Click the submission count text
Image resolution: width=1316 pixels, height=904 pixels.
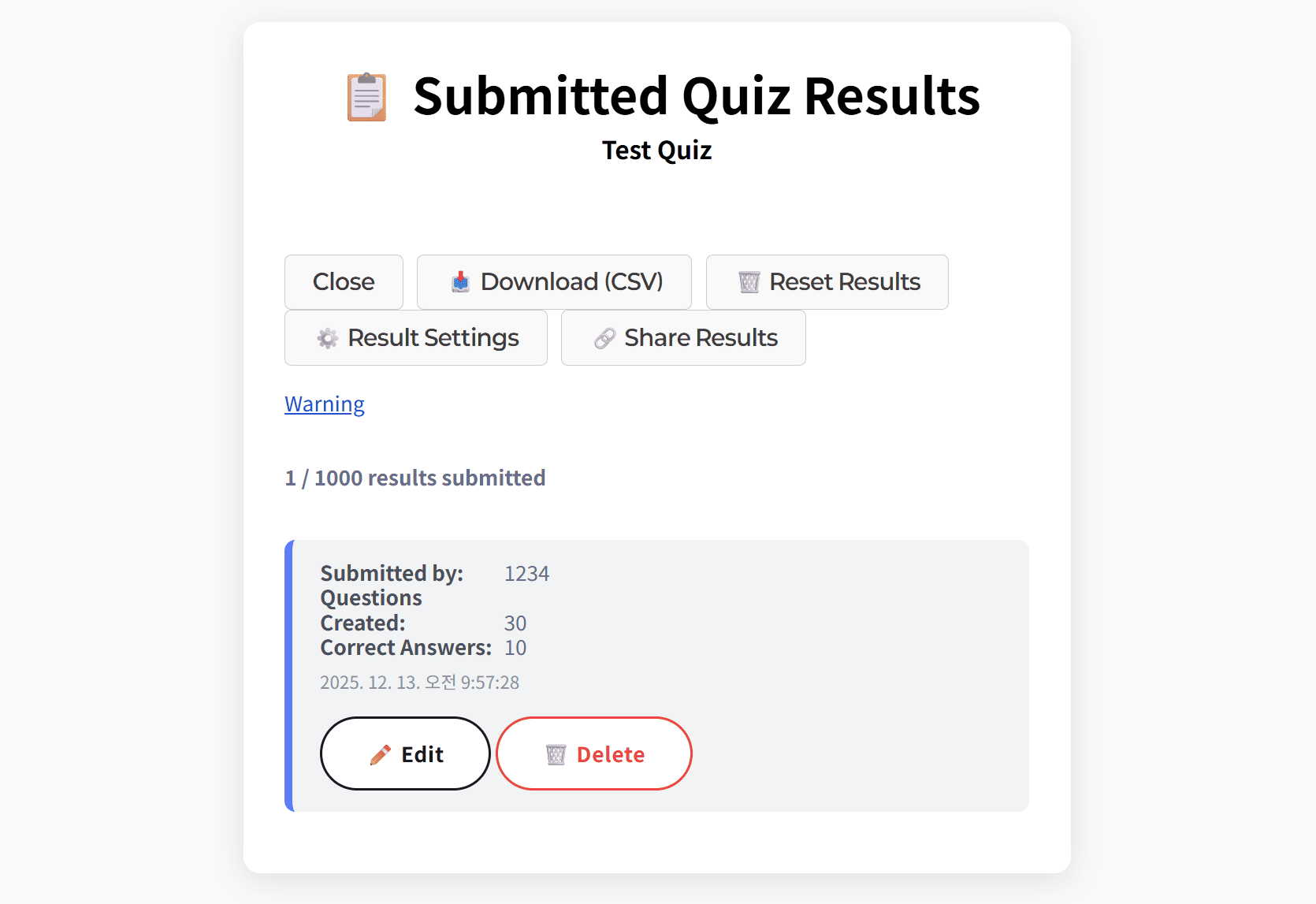point(415,478)
